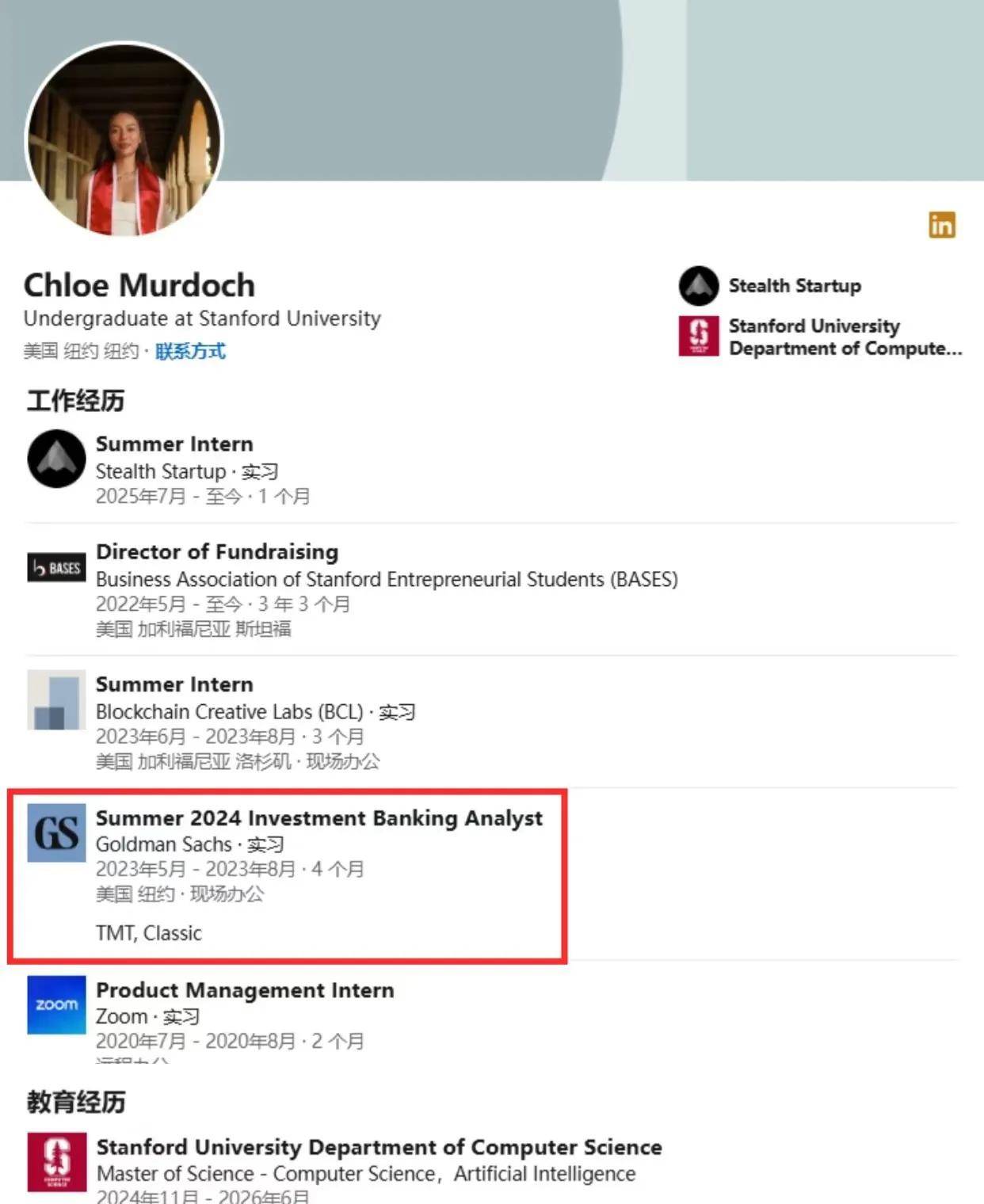Image resolution: width=984 pixels, height=1204 pixels.
Task: Select the headline Undergraduate at Stanford University
Action: (x=202, y=318)
